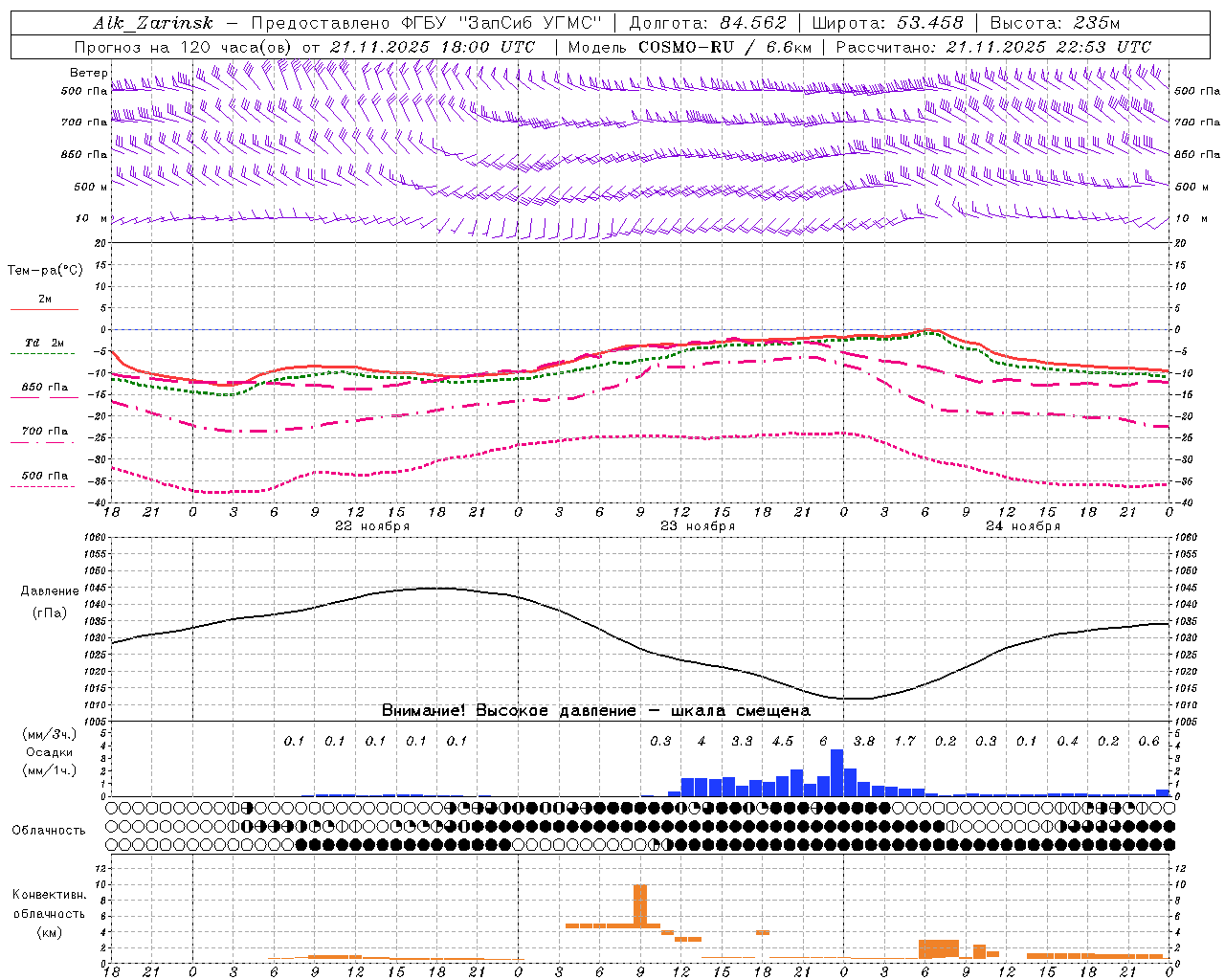This screenshot has height=980, width=1225.
Task: Click the '(гПа)' unit under Давление
Action: 50,613
